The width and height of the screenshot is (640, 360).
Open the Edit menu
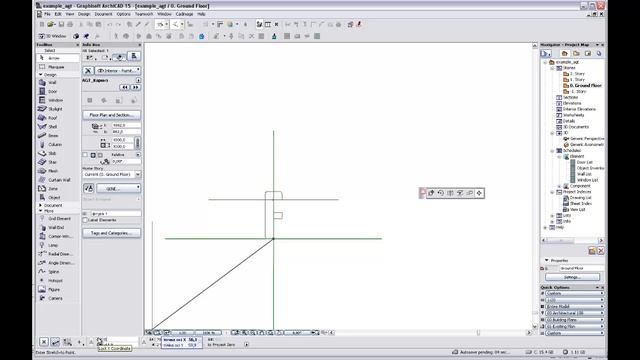pos(58,14)
